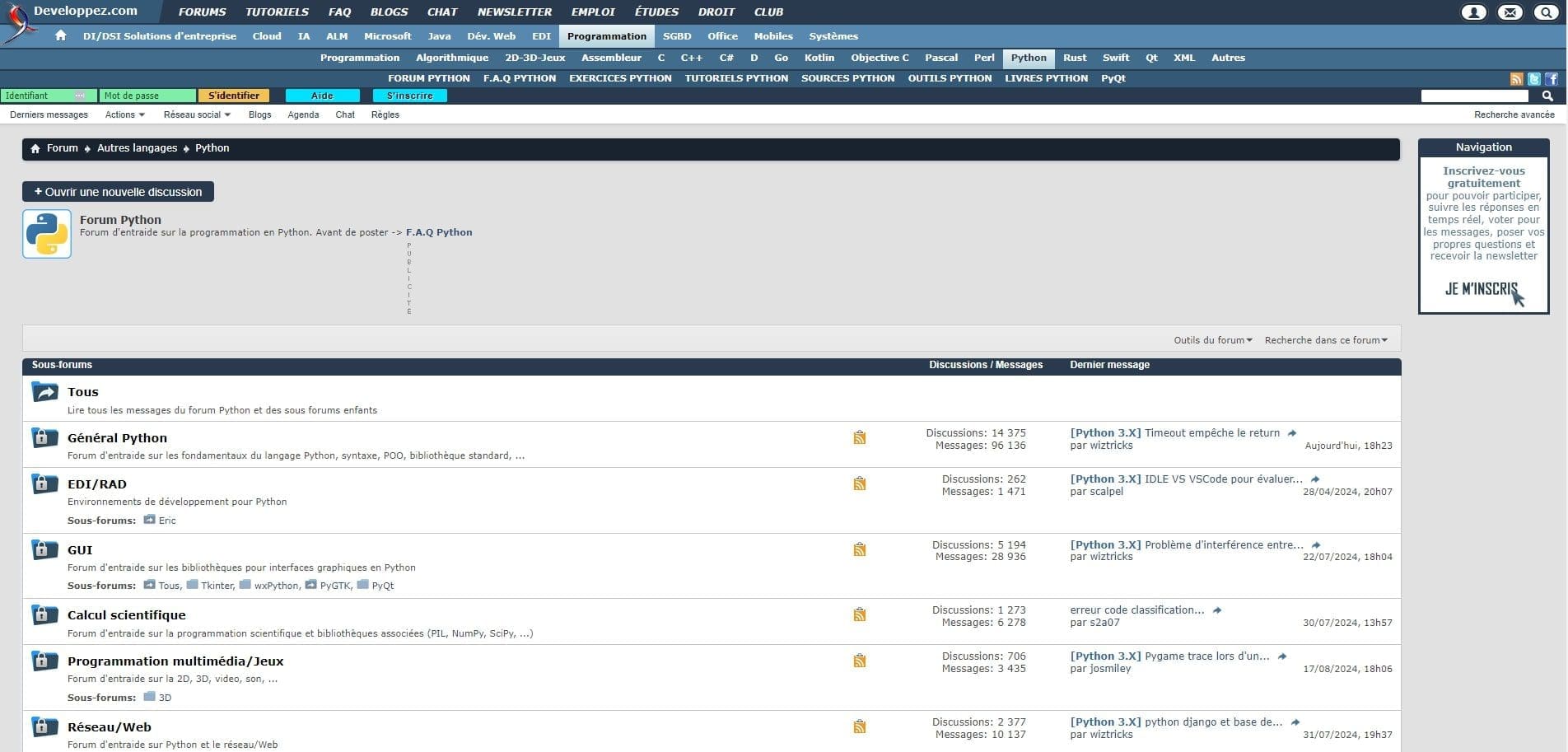This screenshot has width=1568, height=752.
Task: Expand the Recherche dans ce forum menu
Action: (x=1325, y=339)
